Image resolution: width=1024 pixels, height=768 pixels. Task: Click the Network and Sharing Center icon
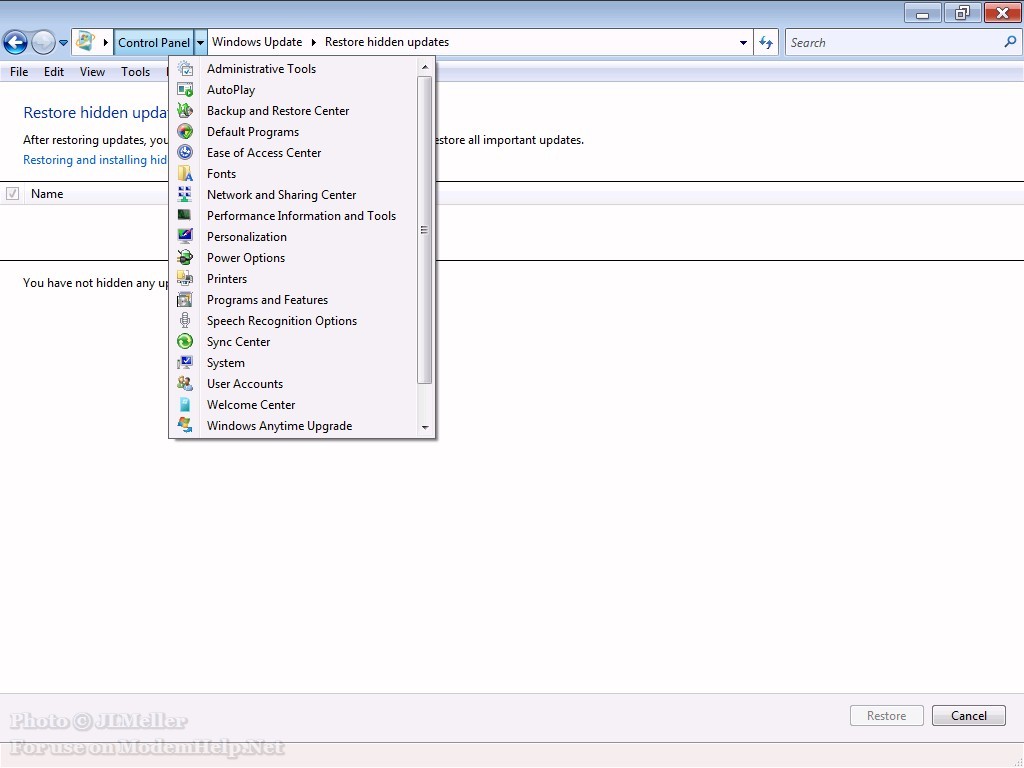[185, 194]
